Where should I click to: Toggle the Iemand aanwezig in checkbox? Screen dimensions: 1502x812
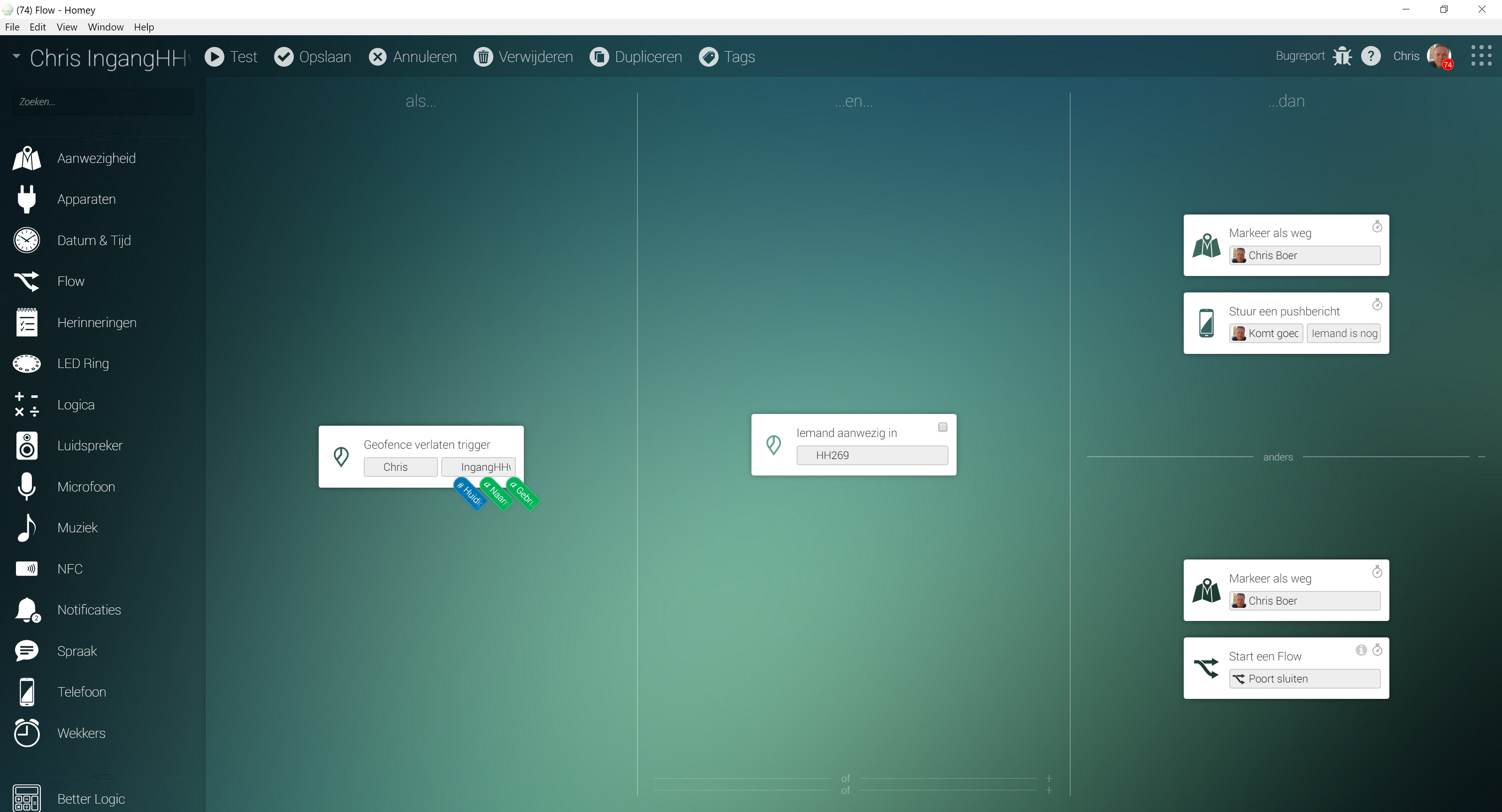click(942, 427)
